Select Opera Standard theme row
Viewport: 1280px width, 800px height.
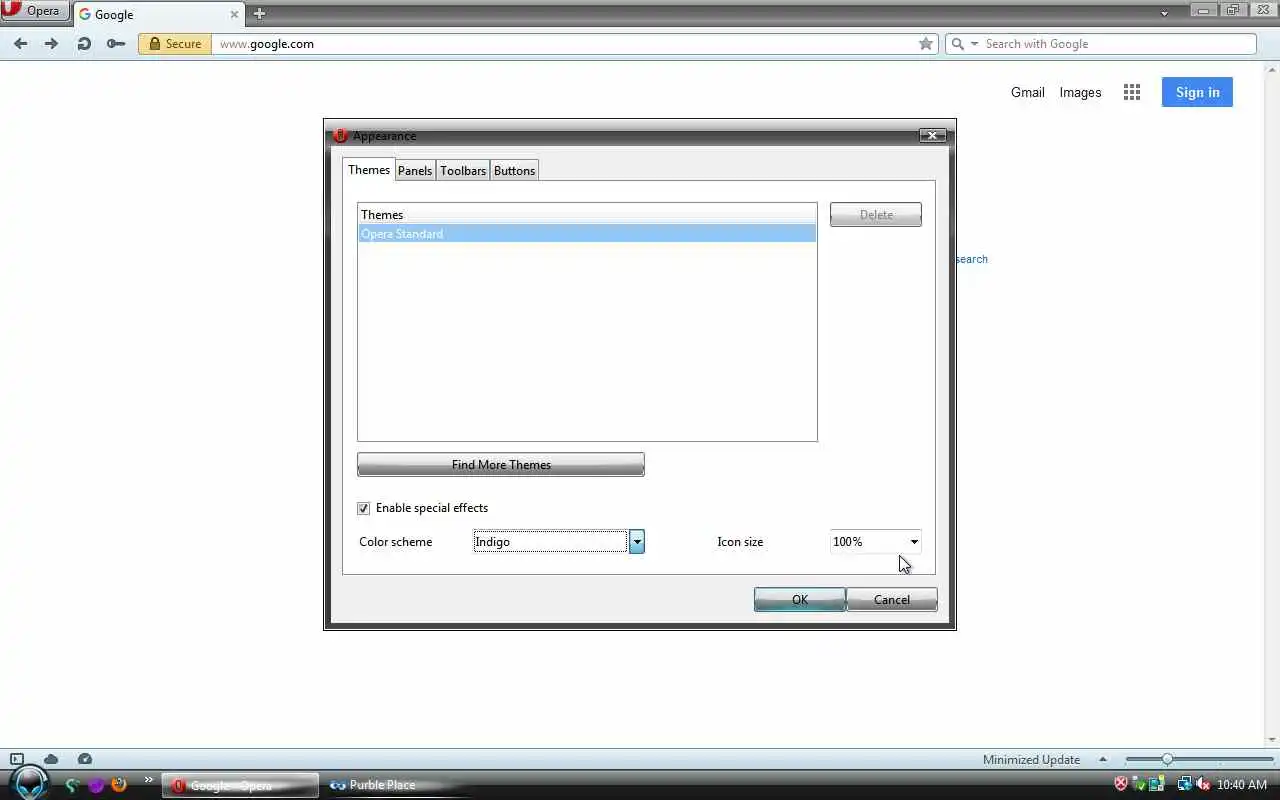587,234
